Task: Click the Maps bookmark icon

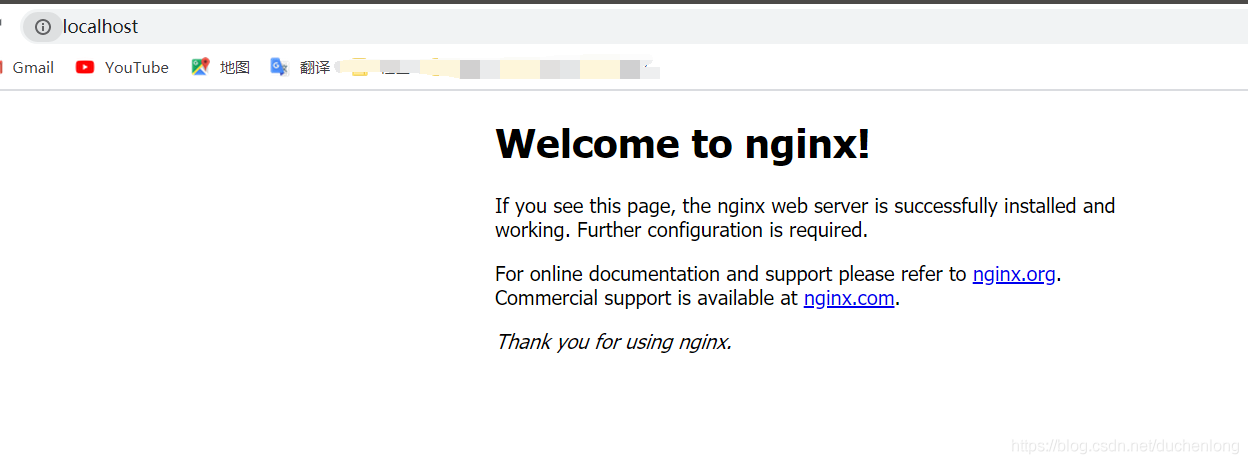Action: [200, 67]
